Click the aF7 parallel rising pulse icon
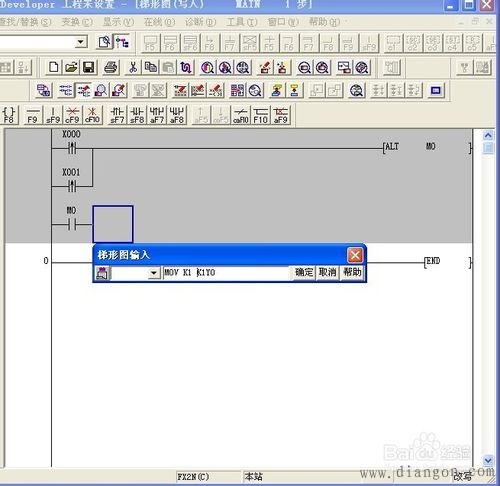The height and width of the screenshot is (486, 500). pos(157,115)
